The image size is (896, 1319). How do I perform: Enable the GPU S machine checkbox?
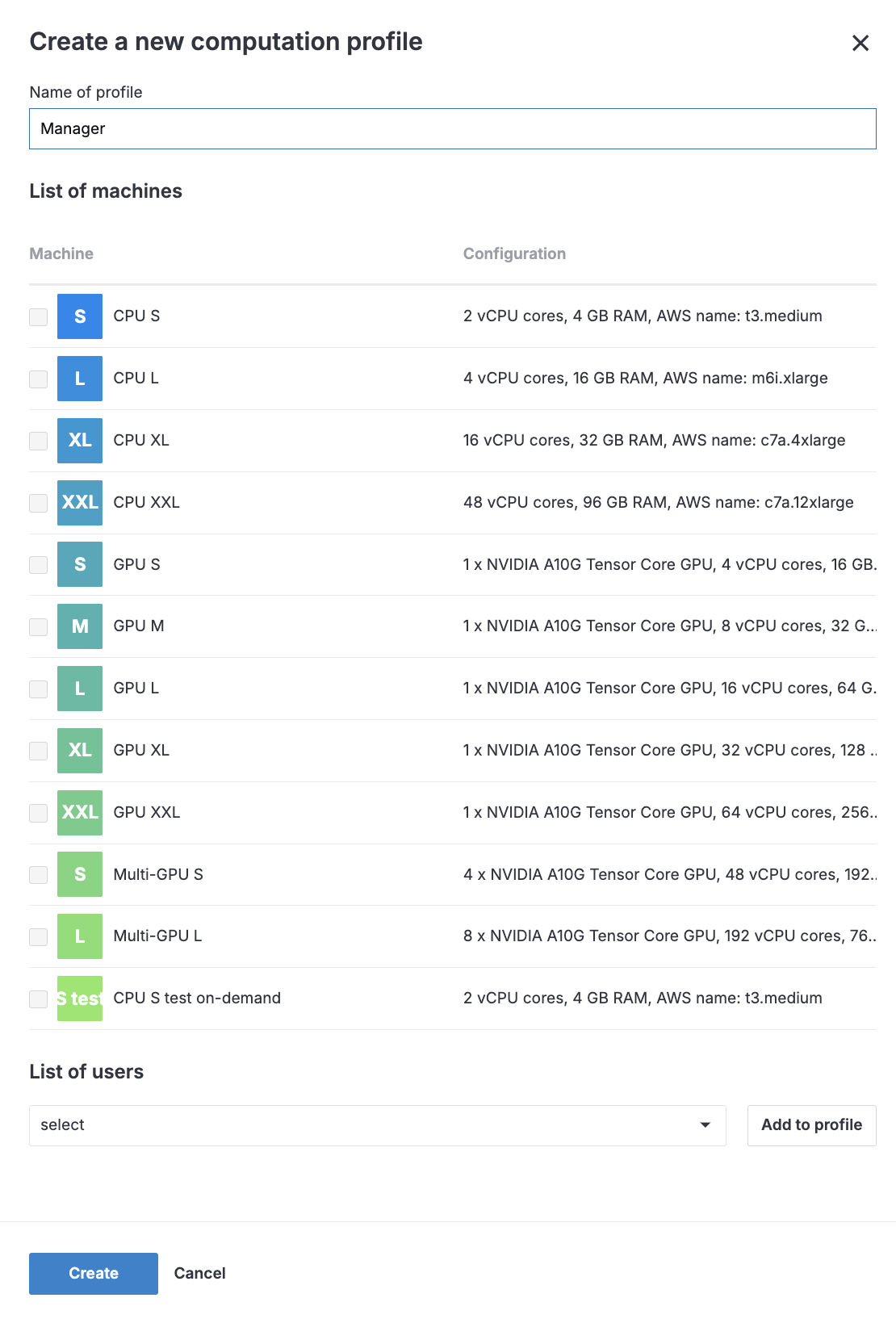tap(39, 565)
